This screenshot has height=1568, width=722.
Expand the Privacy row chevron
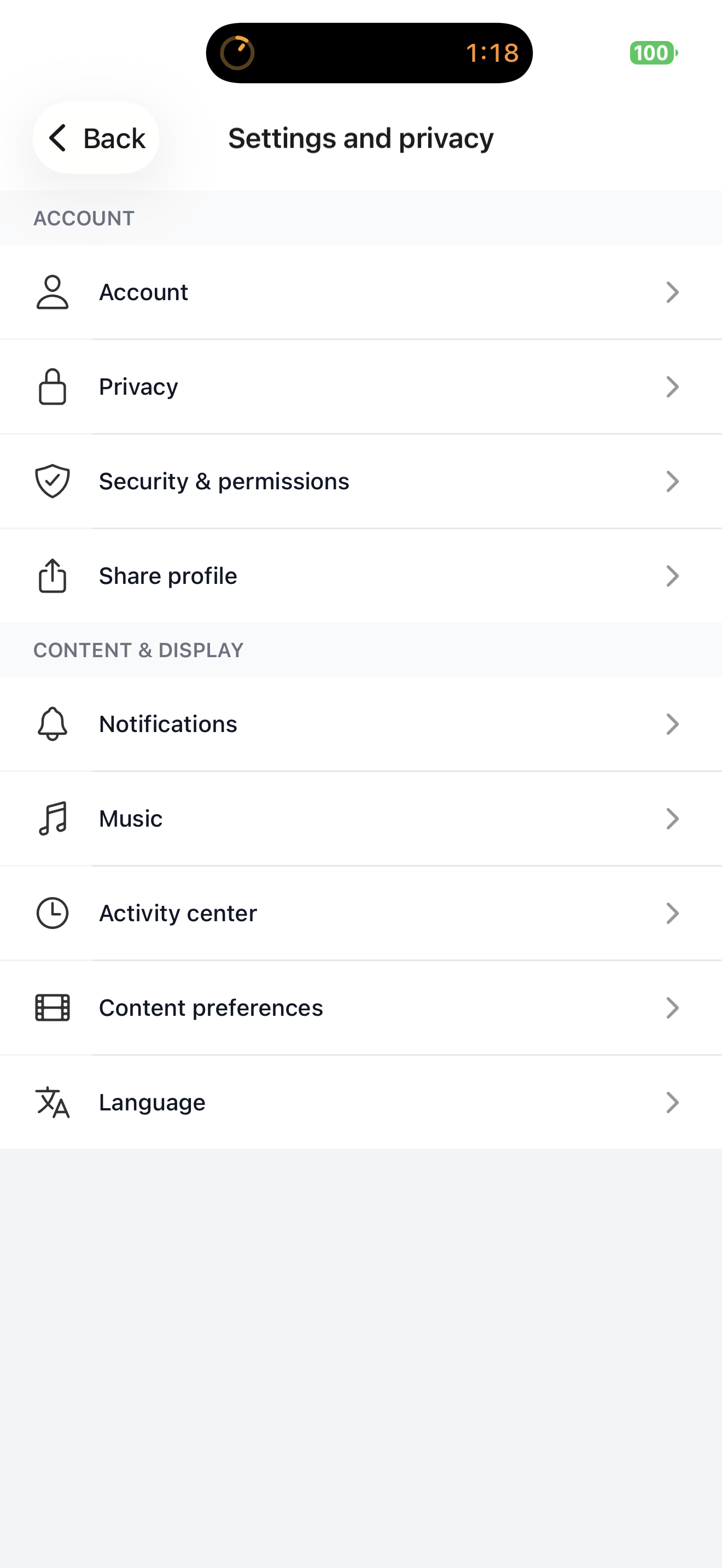click(672, 387)
